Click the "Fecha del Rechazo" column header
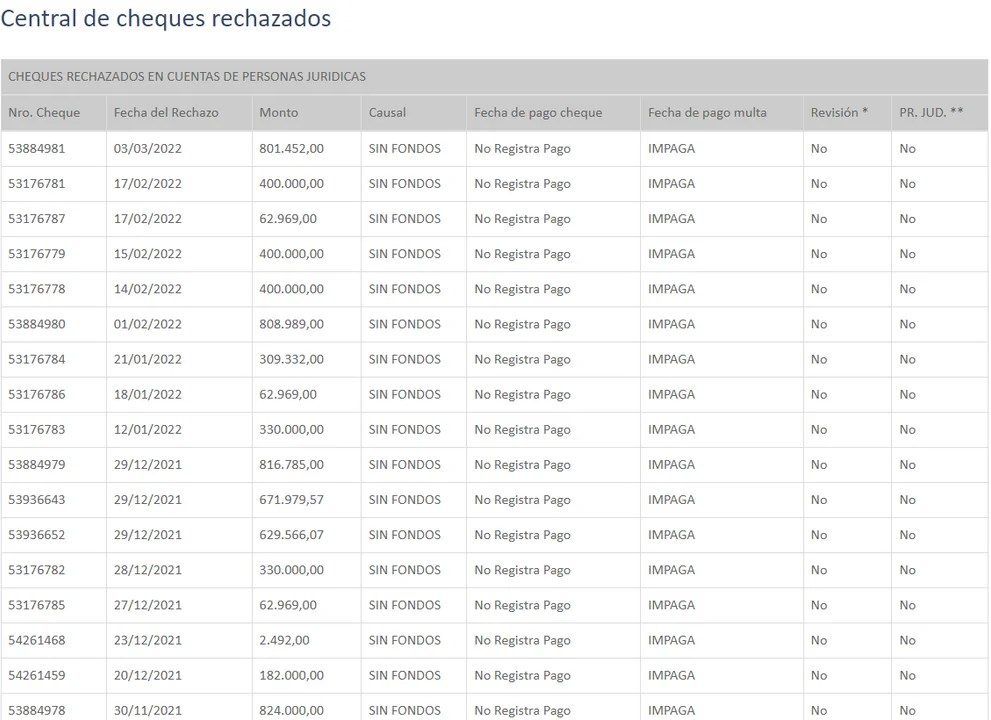 (x=166, y=113)
